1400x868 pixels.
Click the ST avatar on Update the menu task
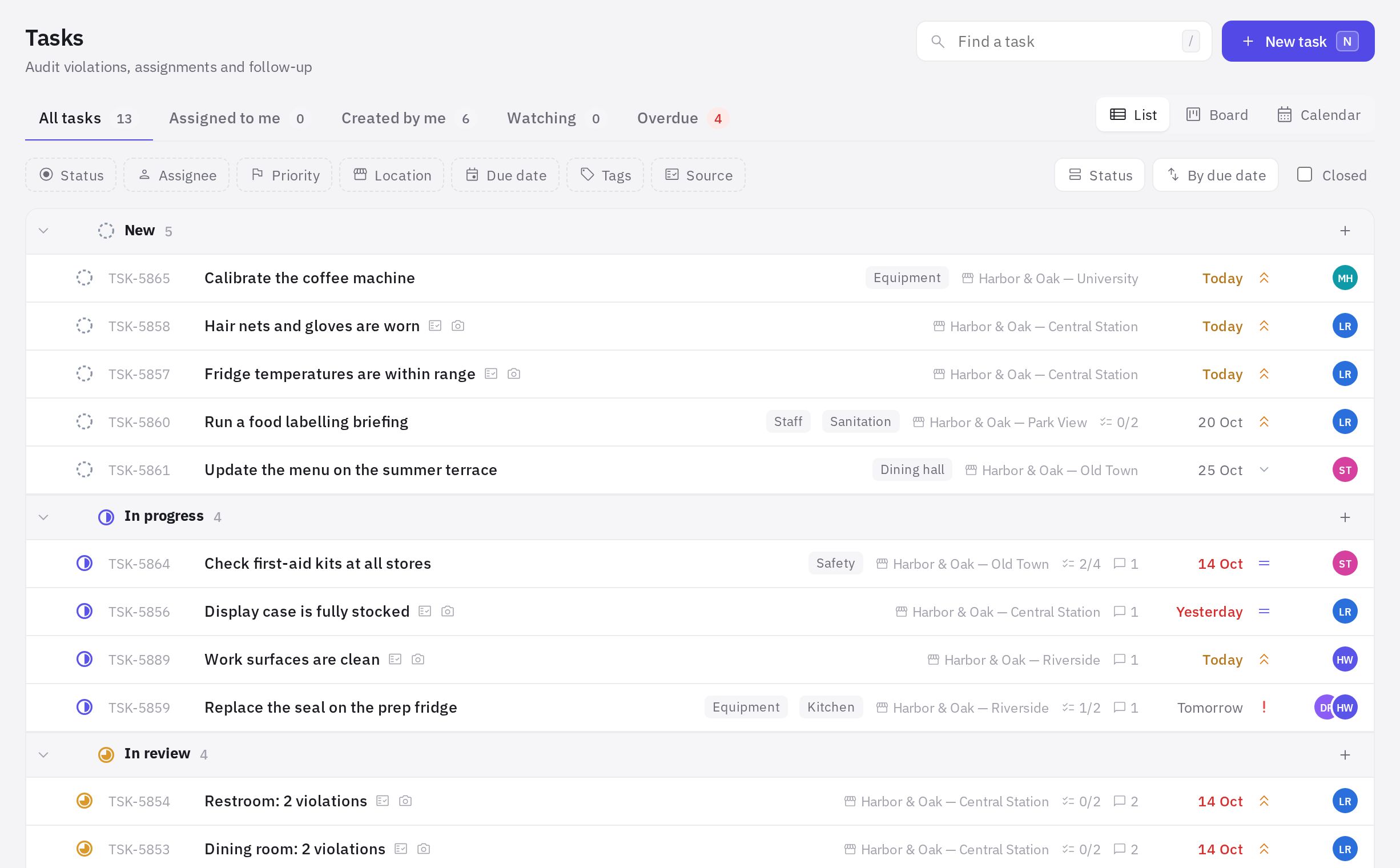pos(1344,469)
